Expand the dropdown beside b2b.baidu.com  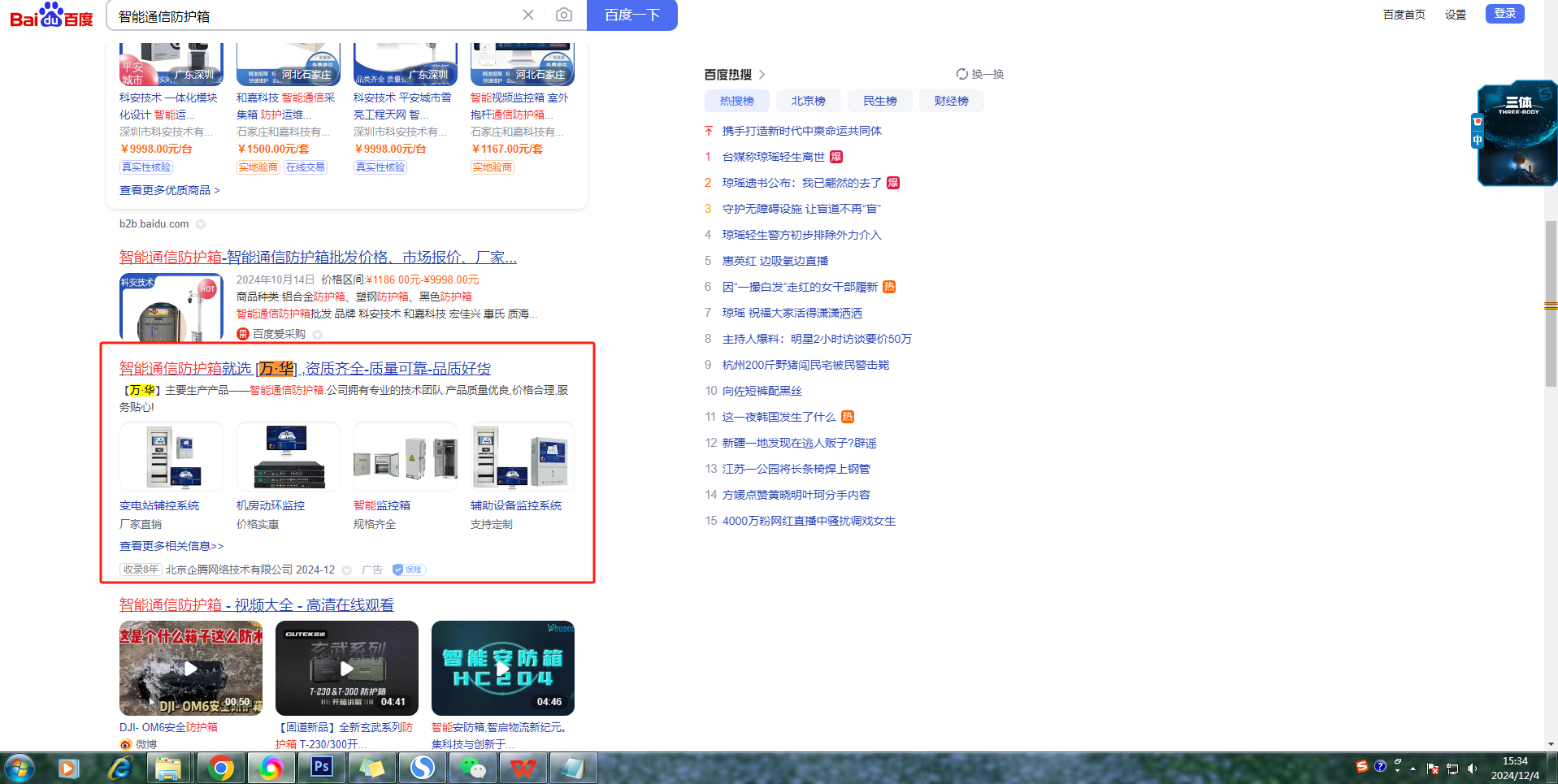(x=201, y=224)
